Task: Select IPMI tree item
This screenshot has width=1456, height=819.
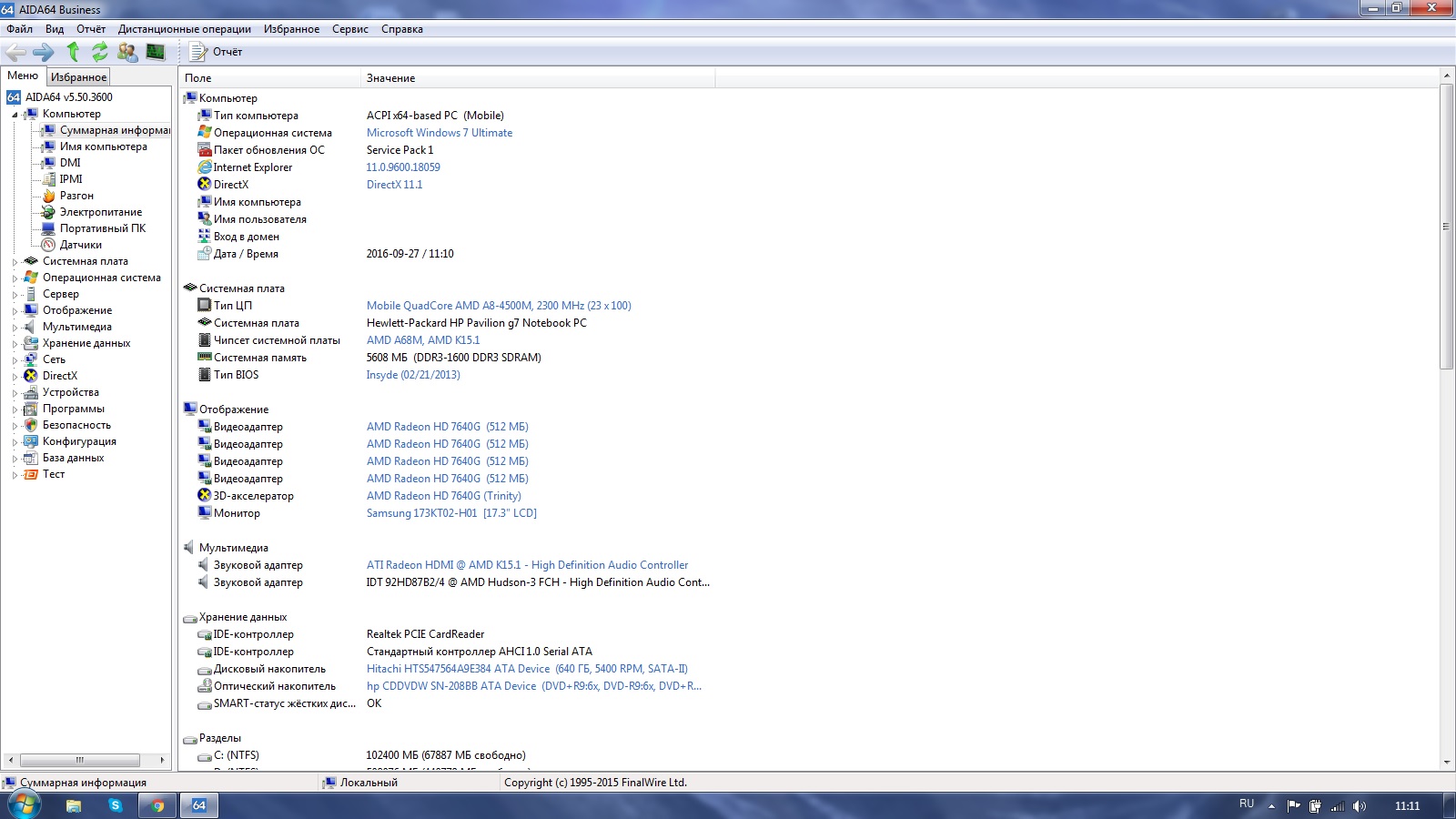Action: [x=71, y=179]
